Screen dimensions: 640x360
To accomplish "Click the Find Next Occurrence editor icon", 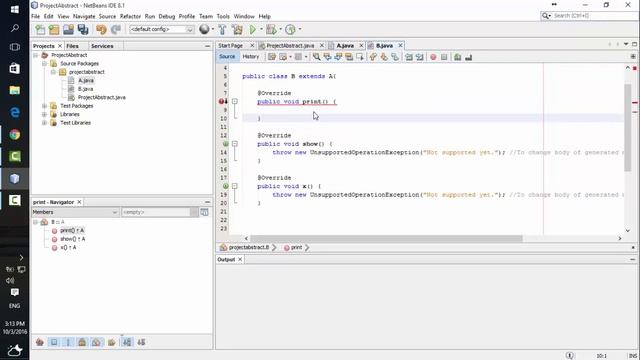I will (x=338, y=57).
